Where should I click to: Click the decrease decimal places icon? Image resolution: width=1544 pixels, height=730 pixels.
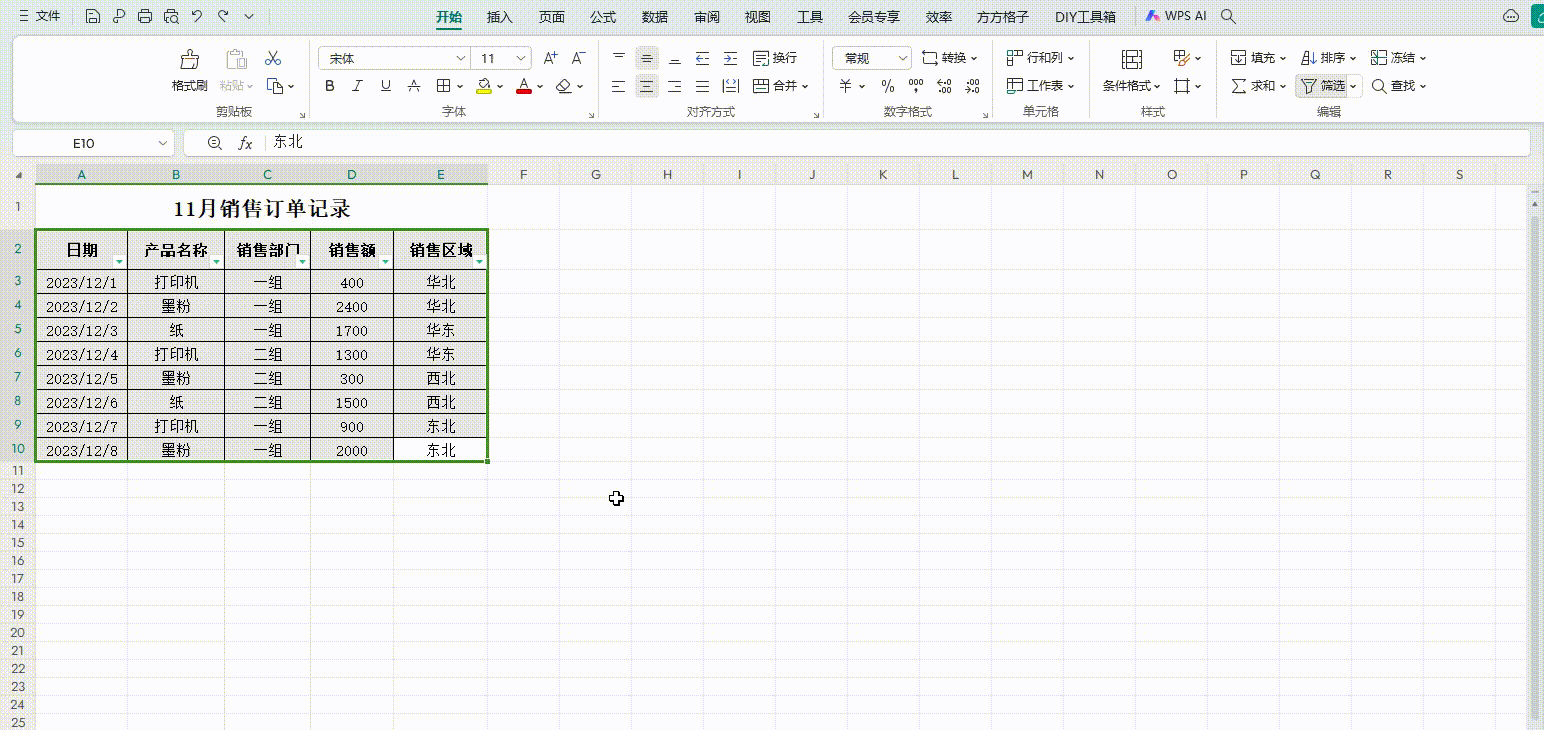(972, 86)
